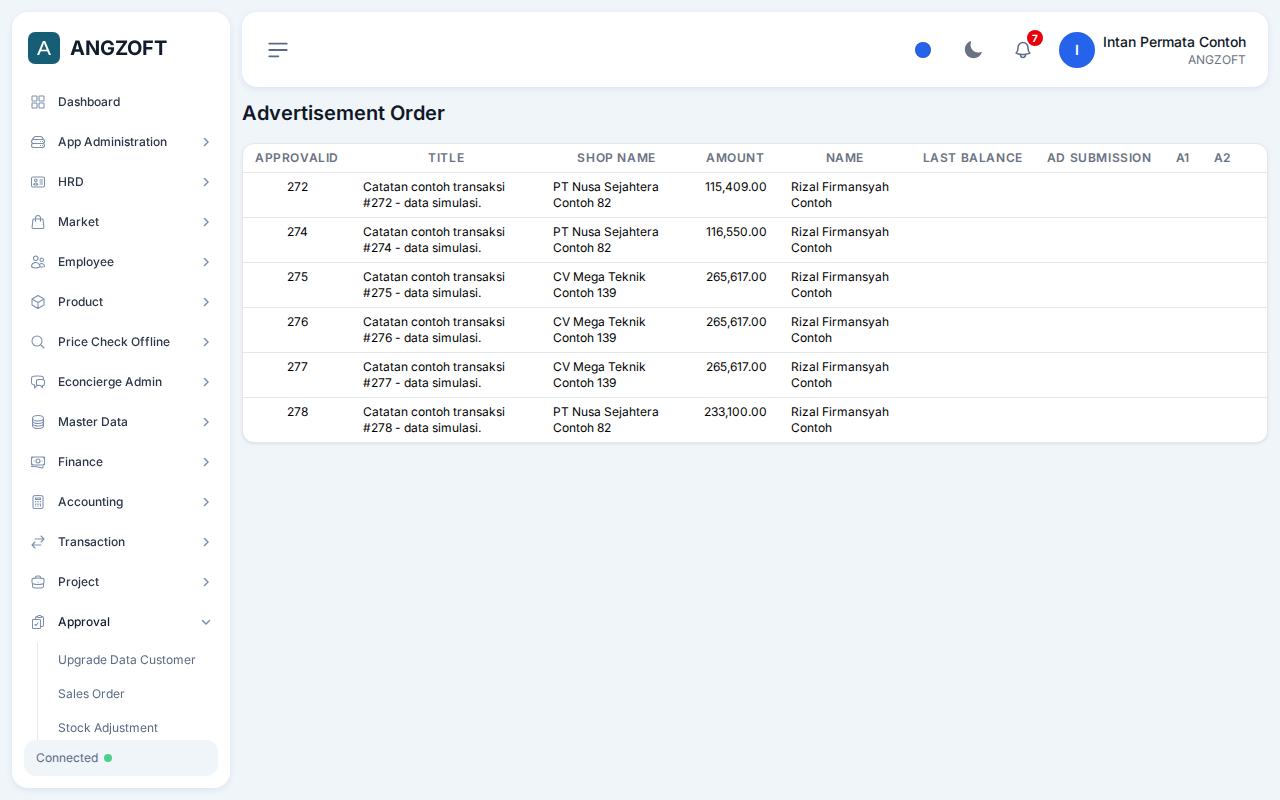Click the hamburger menu toggle icon
Viewport: 1280px width, 800px height.
pyautogui.click(x=278, y=50)
